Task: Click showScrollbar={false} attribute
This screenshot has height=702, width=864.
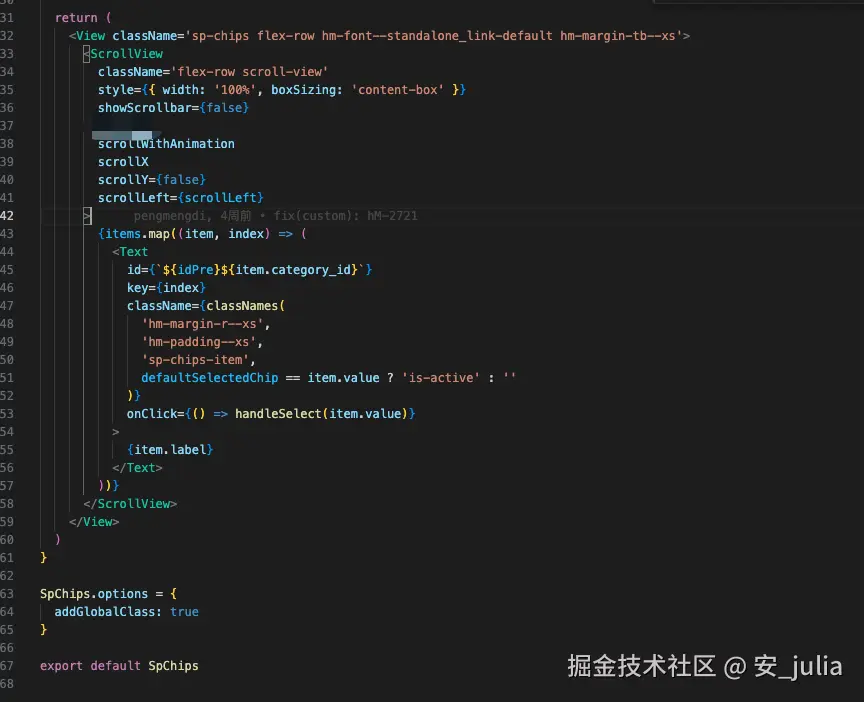Action: click(x=173, y=107)
